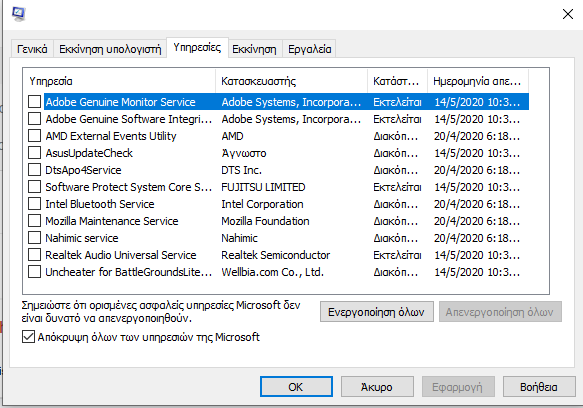Viewport: 583px width, 408px height.
Task: Open the Εργαλεία tab
Action: [309, 49]
